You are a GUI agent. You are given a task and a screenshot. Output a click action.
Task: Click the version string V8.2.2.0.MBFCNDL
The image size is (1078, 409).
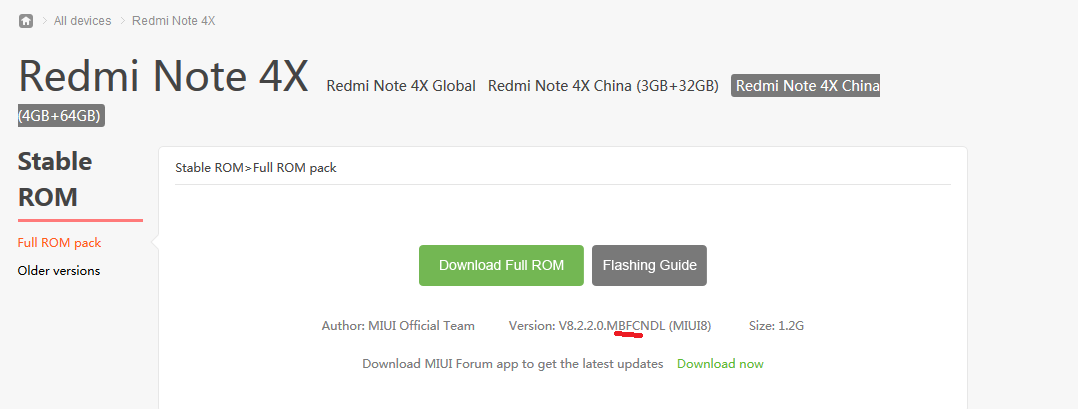612,326
